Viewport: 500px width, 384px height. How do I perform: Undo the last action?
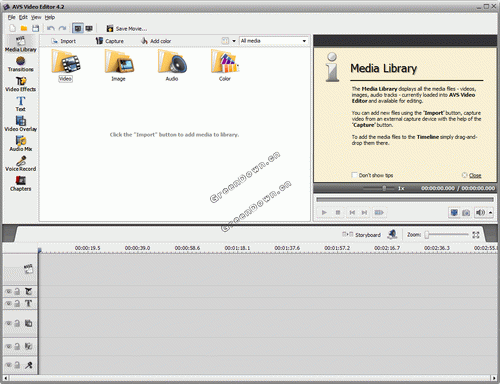[51, 28]
